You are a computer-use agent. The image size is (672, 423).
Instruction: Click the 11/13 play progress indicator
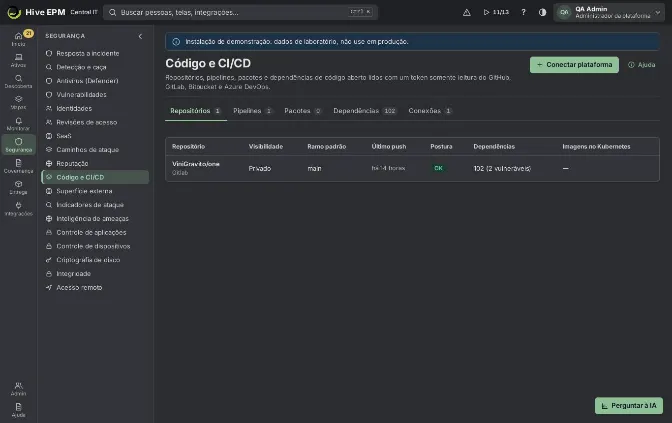(496, 12)
